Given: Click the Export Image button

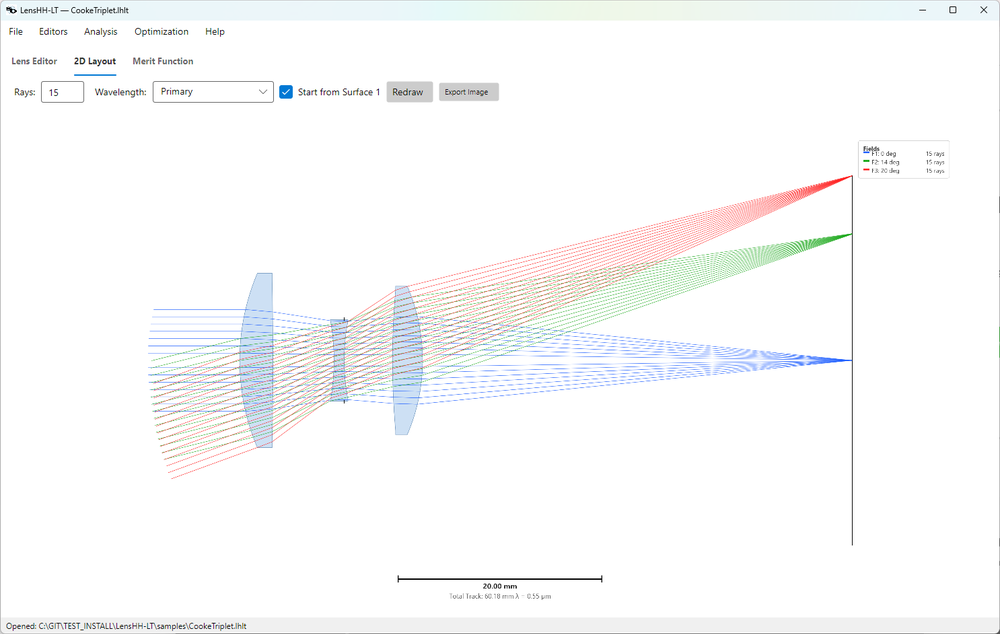Looking at the screenshot, I should pos(468,92).
